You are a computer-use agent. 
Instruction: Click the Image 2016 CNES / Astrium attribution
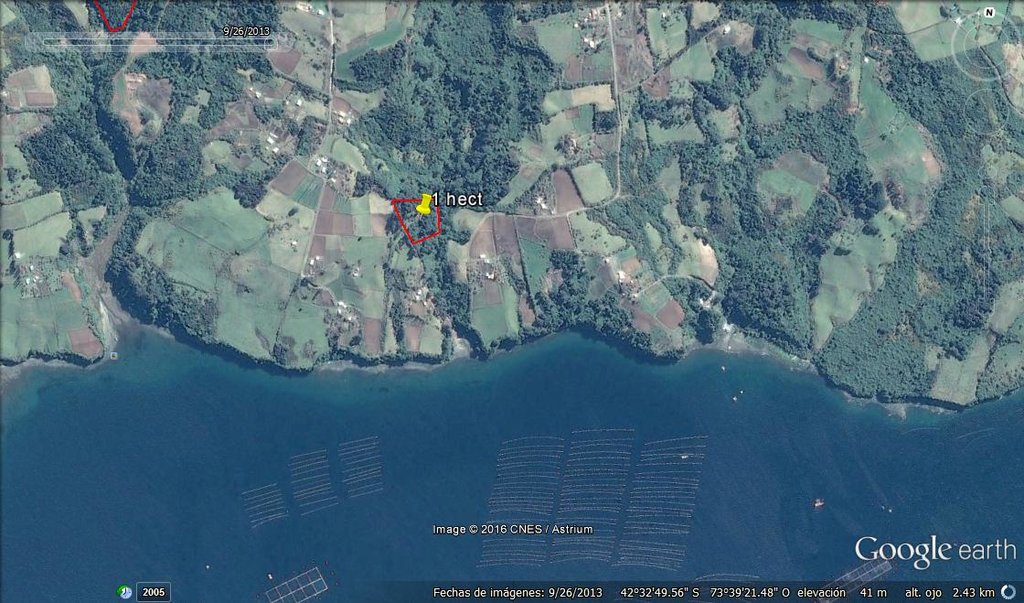[512, 529]
